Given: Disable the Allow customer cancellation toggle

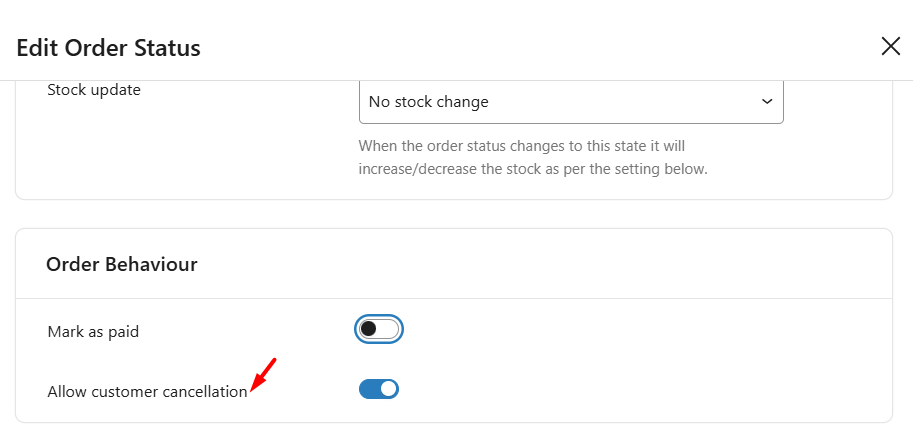Looking at the screenshot, I should pyautogui.click(x=379, y=389).
